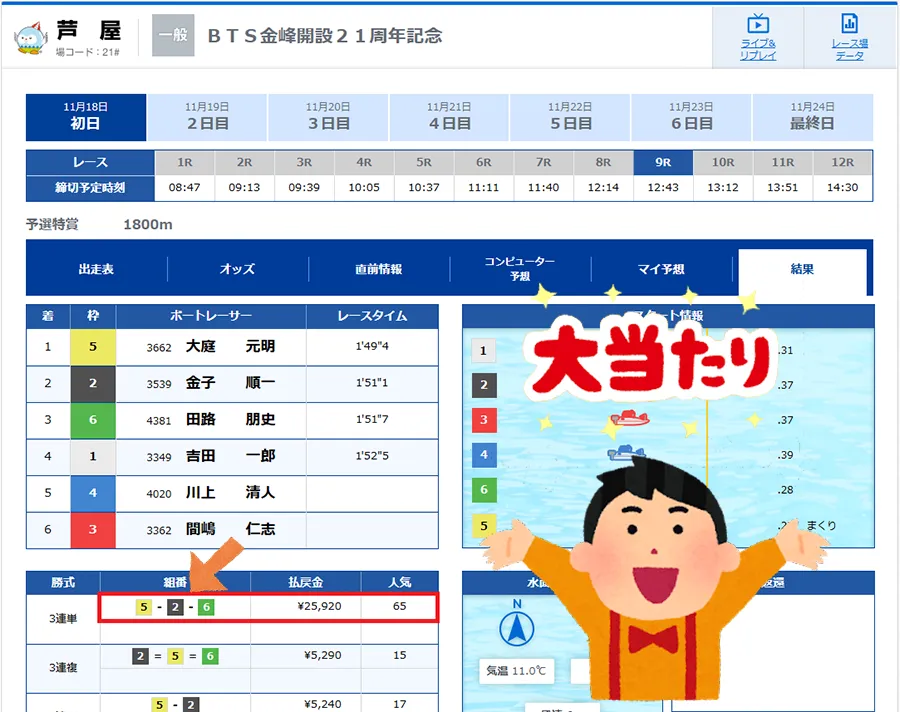The image size is (900, 712).
Task: Switch to race 10R
Action: [x=723, y=162]
